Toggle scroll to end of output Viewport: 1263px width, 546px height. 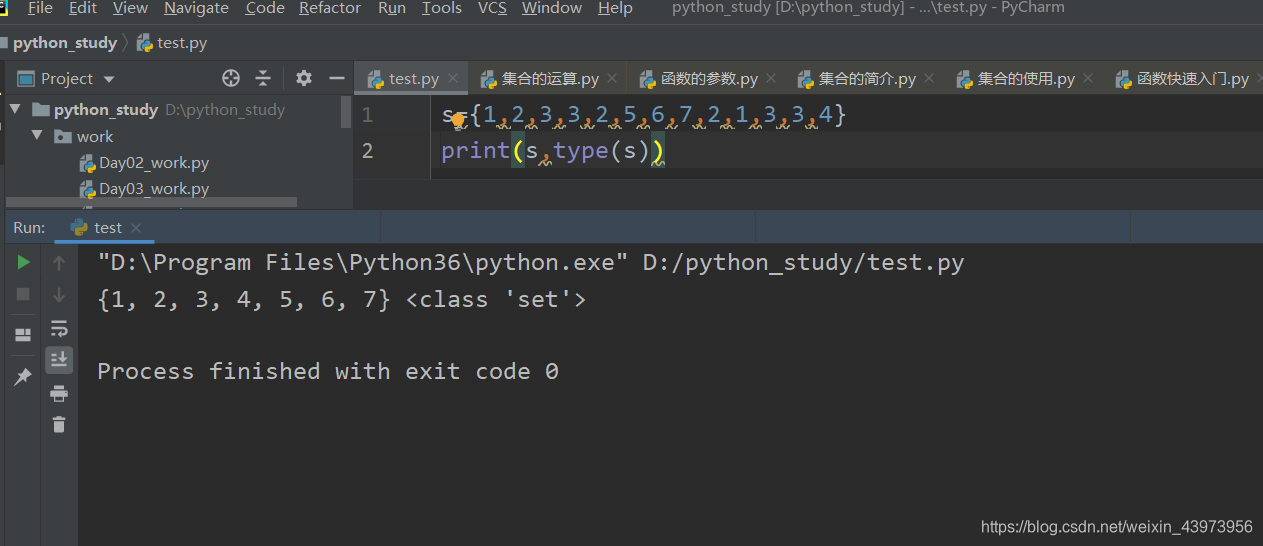point(59,359)
